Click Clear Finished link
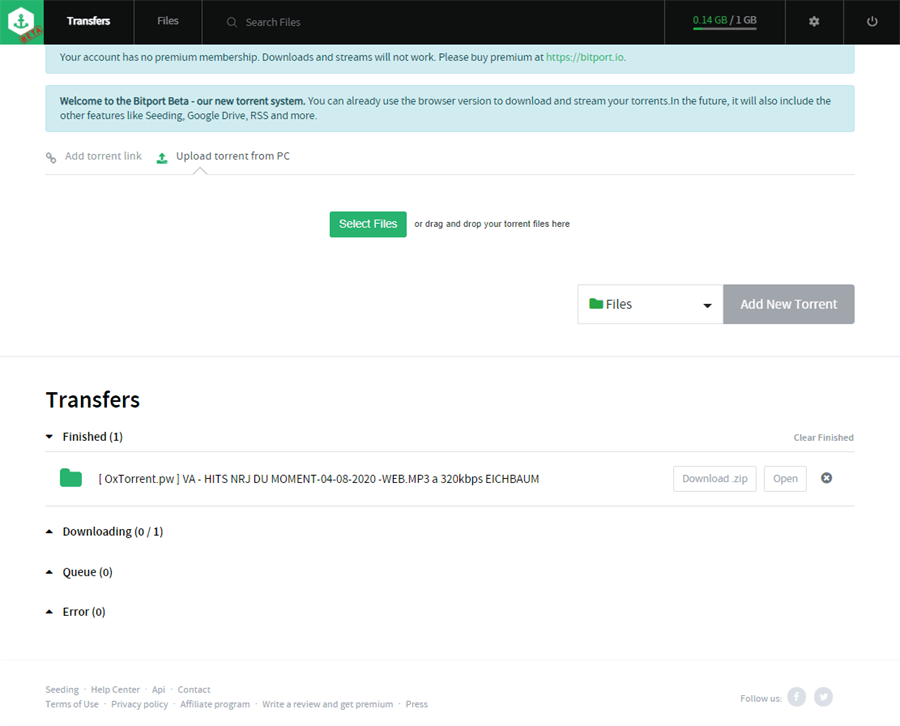This screenshot has width=900, height=726. click(823, 437)
